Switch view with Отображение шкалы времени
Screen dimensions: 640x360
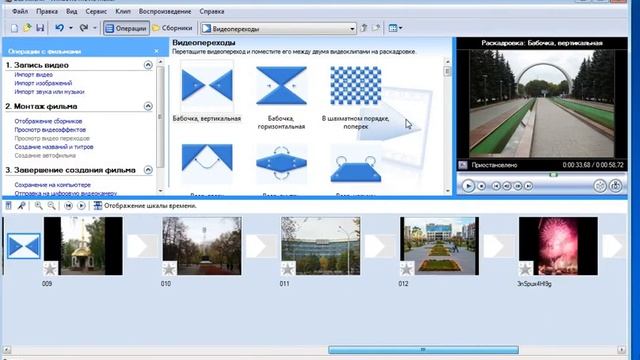click(x=145, y=206)
